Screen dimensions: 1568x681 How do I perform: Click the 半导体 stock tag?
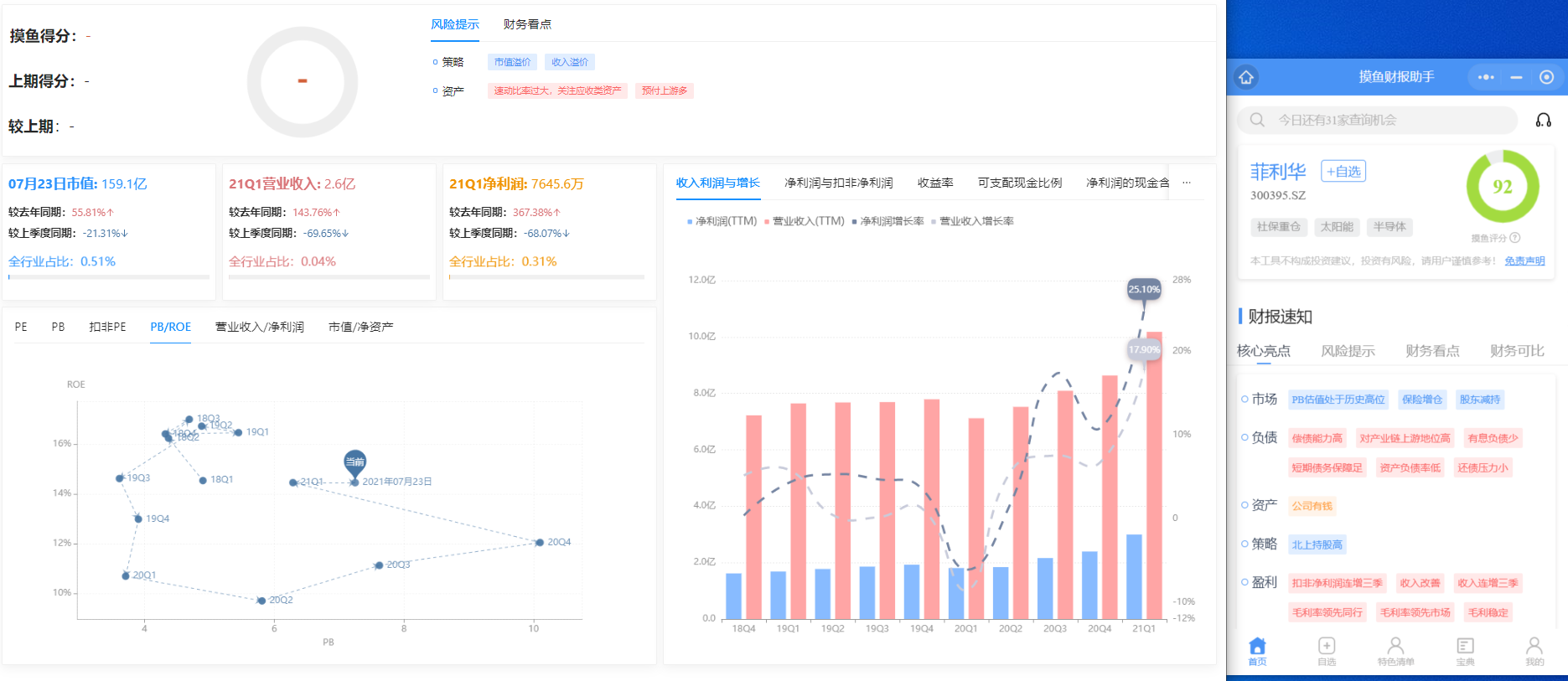pos(1389,227)
